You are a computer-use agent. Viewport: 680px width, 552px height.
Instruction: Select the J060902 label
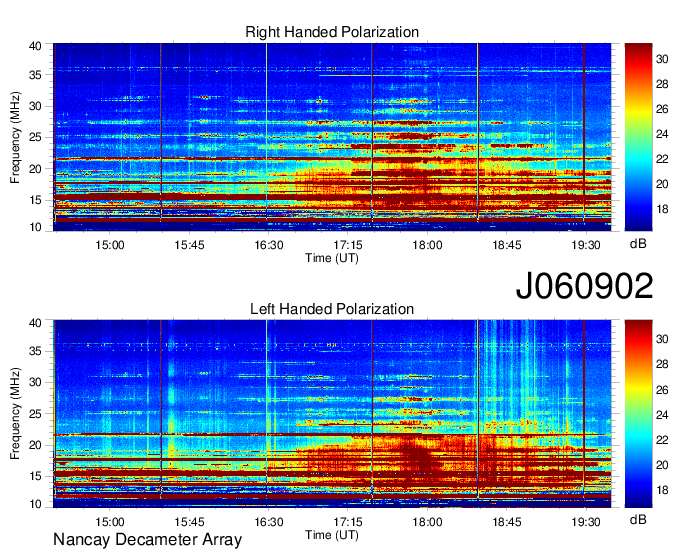pyautogui.click(x=584, y=286)
